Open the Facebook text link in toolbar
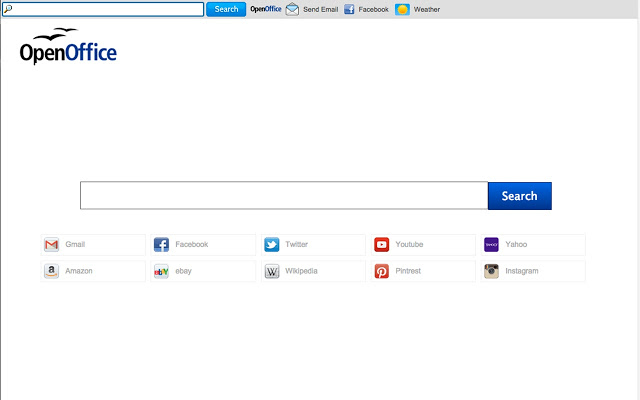The height and width of the screenshot is (400, 640). [373, 9]
